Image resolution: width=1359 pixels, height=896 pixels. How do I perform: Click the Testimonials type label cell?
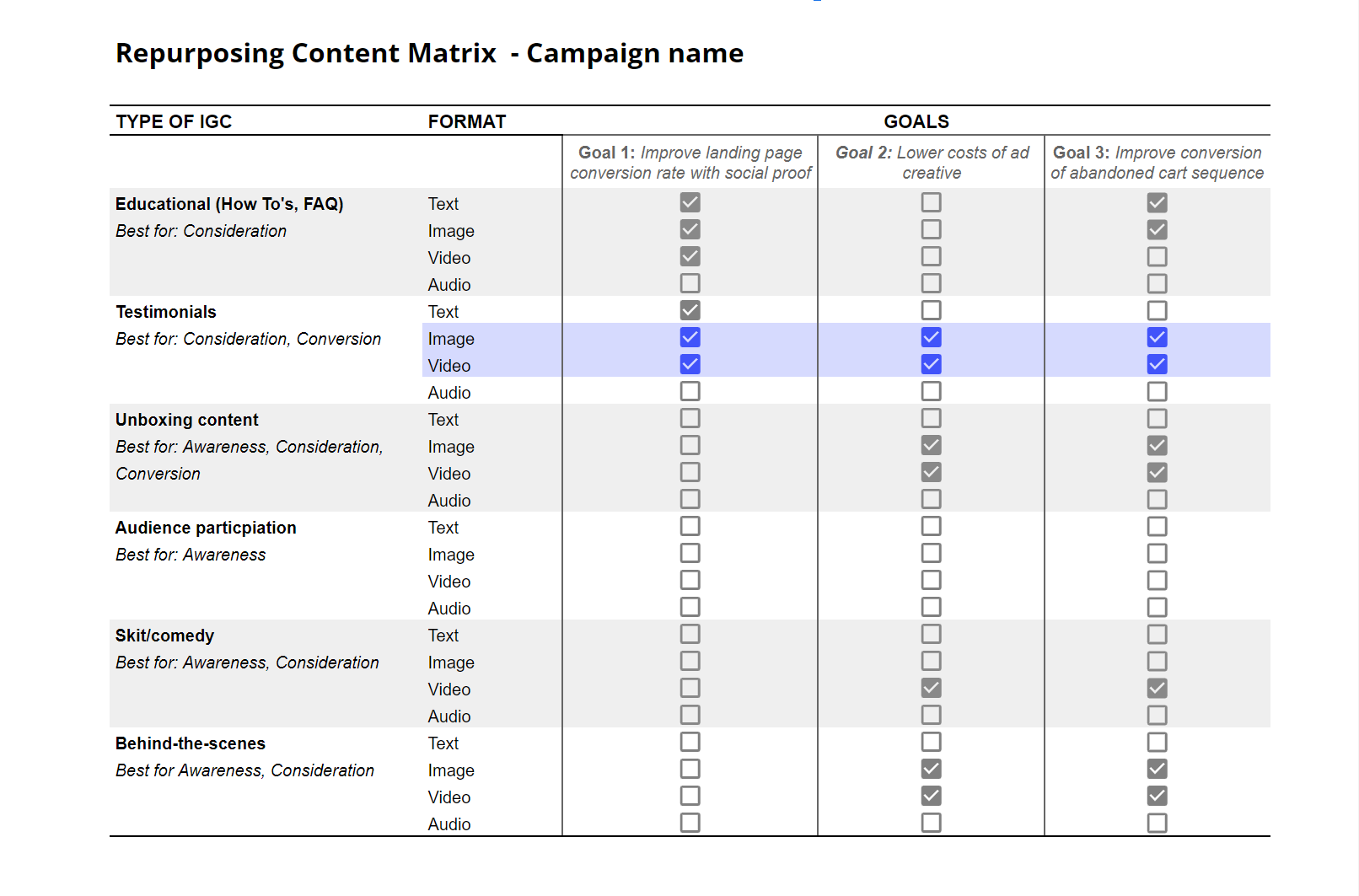166,312
